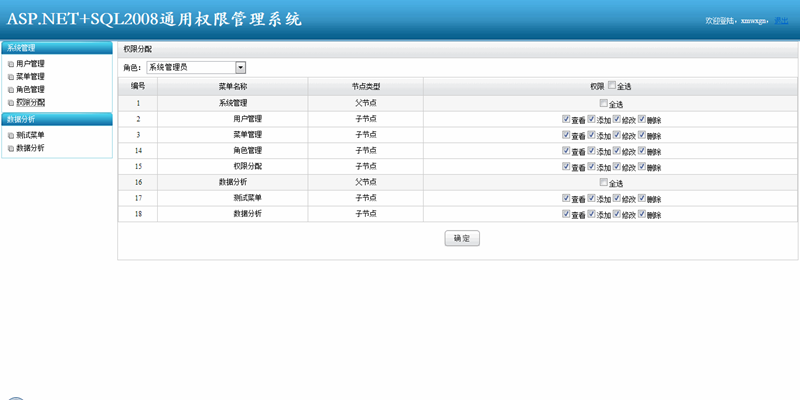Open 用户管理 in the sidebar
This screenshot has height=400, width=800.
pos(30,64)
